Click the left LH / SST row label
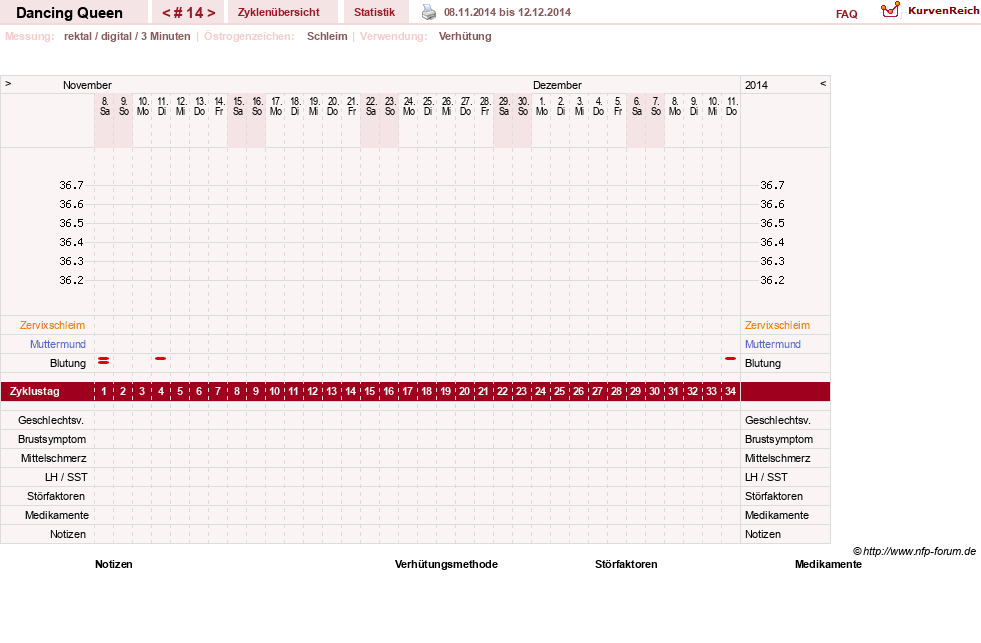 tap(66, 477)
